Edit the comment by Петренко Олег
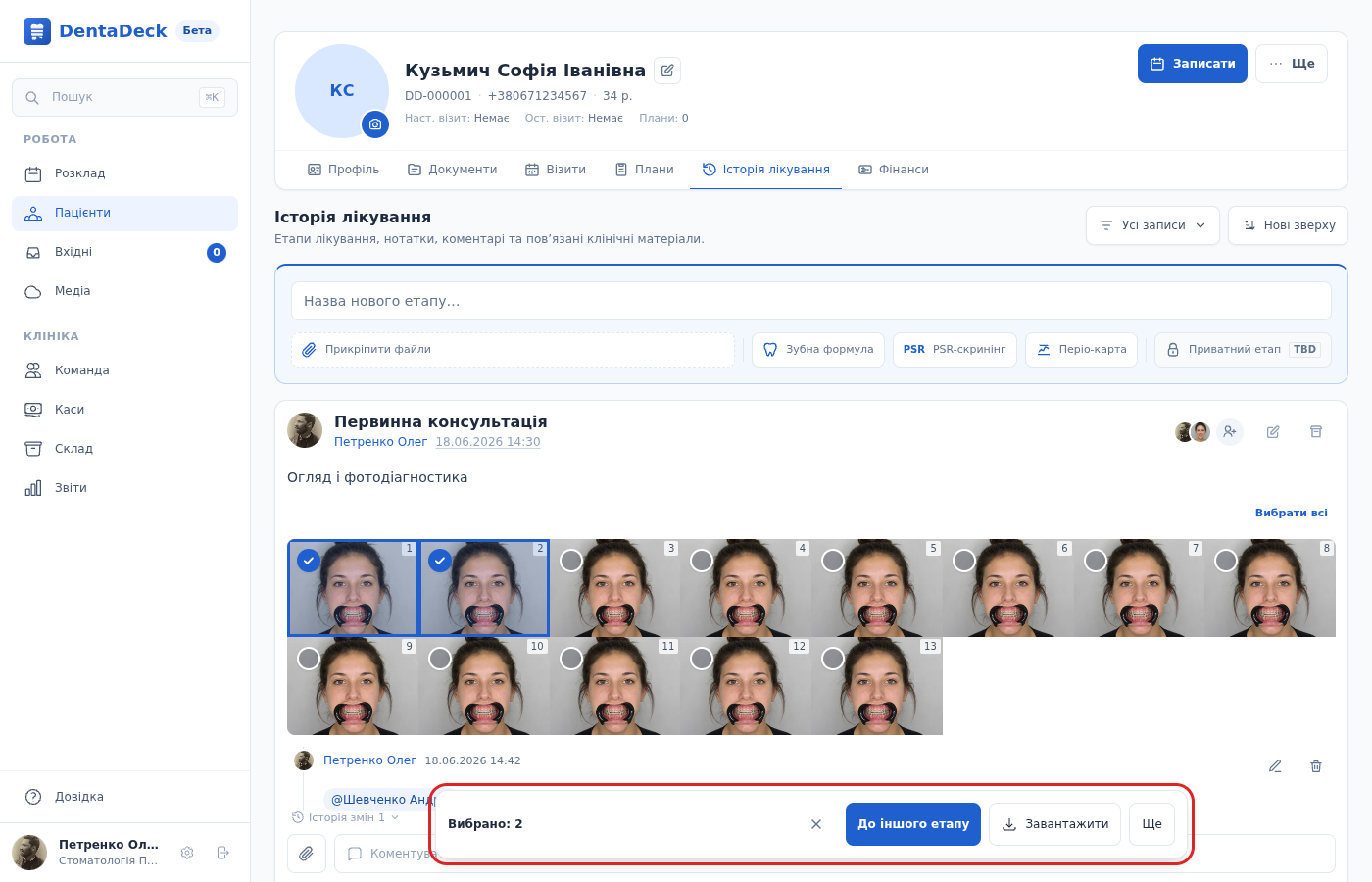1372x882 pixels. tap(1275, 766)
